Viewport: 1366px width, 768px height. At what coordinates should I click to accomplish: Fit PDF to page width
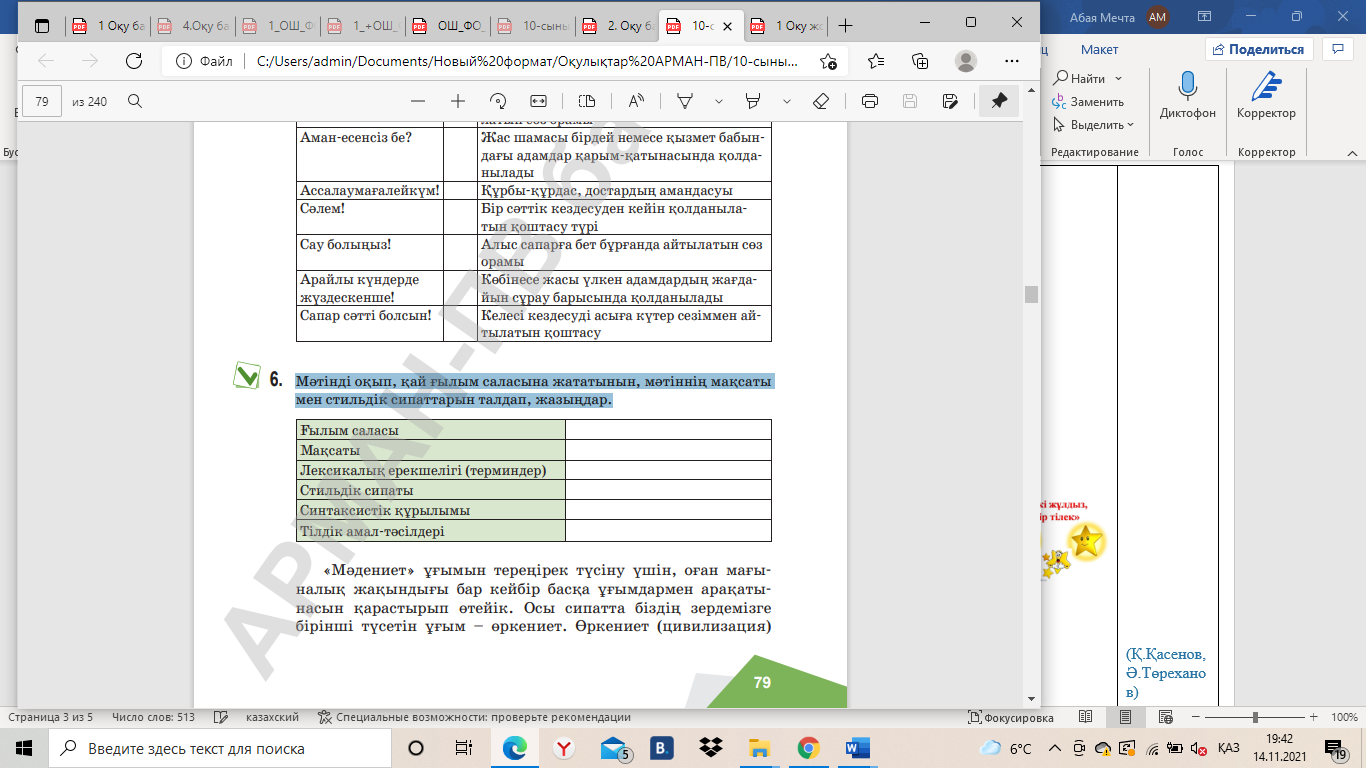[x=538, y=101]
